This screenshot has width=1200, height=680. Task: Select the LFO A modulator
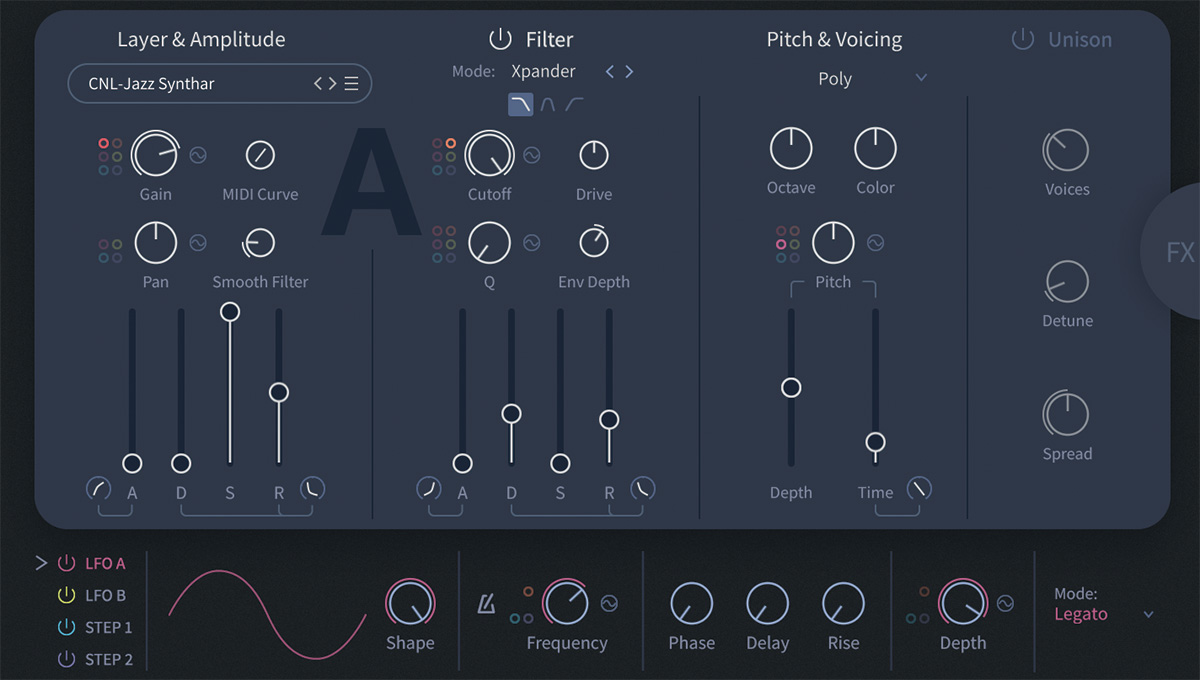tap(105, 563)
